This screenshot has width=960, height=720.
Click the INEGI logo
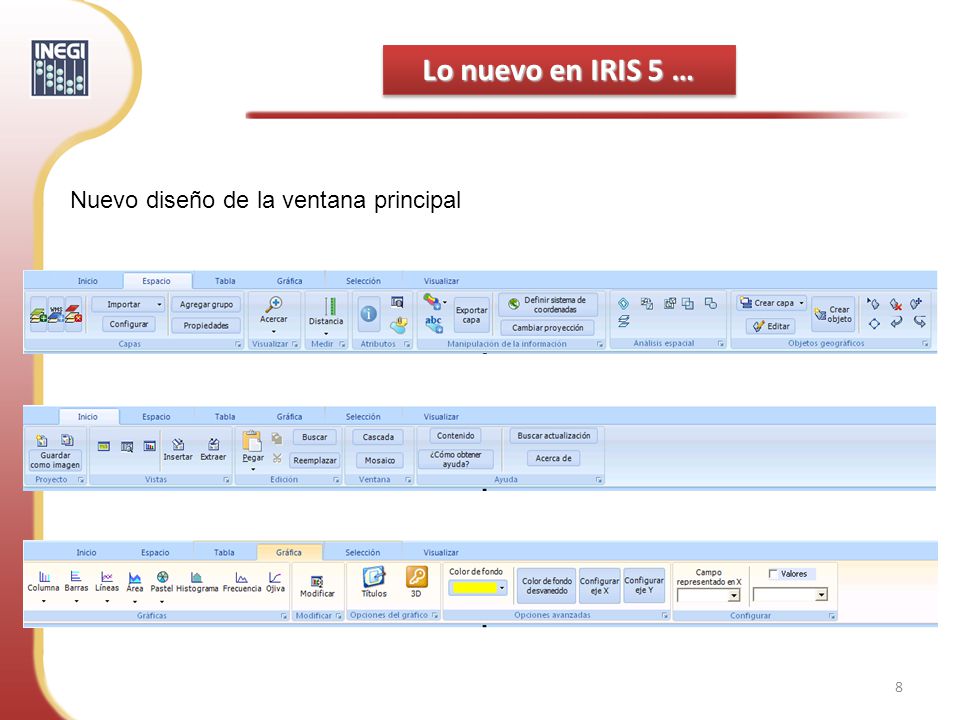60,68
